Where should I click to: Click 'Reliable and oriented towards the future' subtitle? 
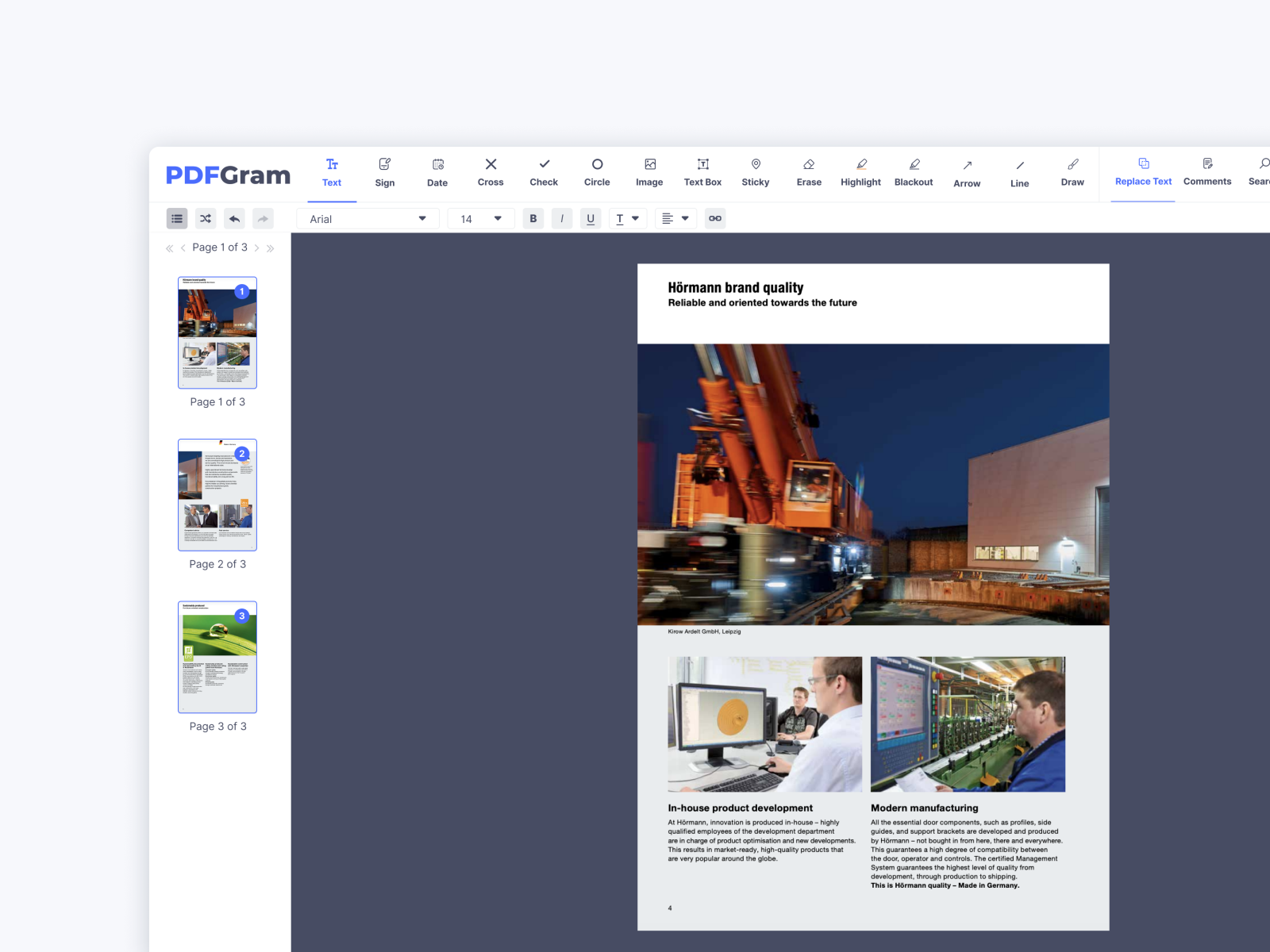(763, 303)
